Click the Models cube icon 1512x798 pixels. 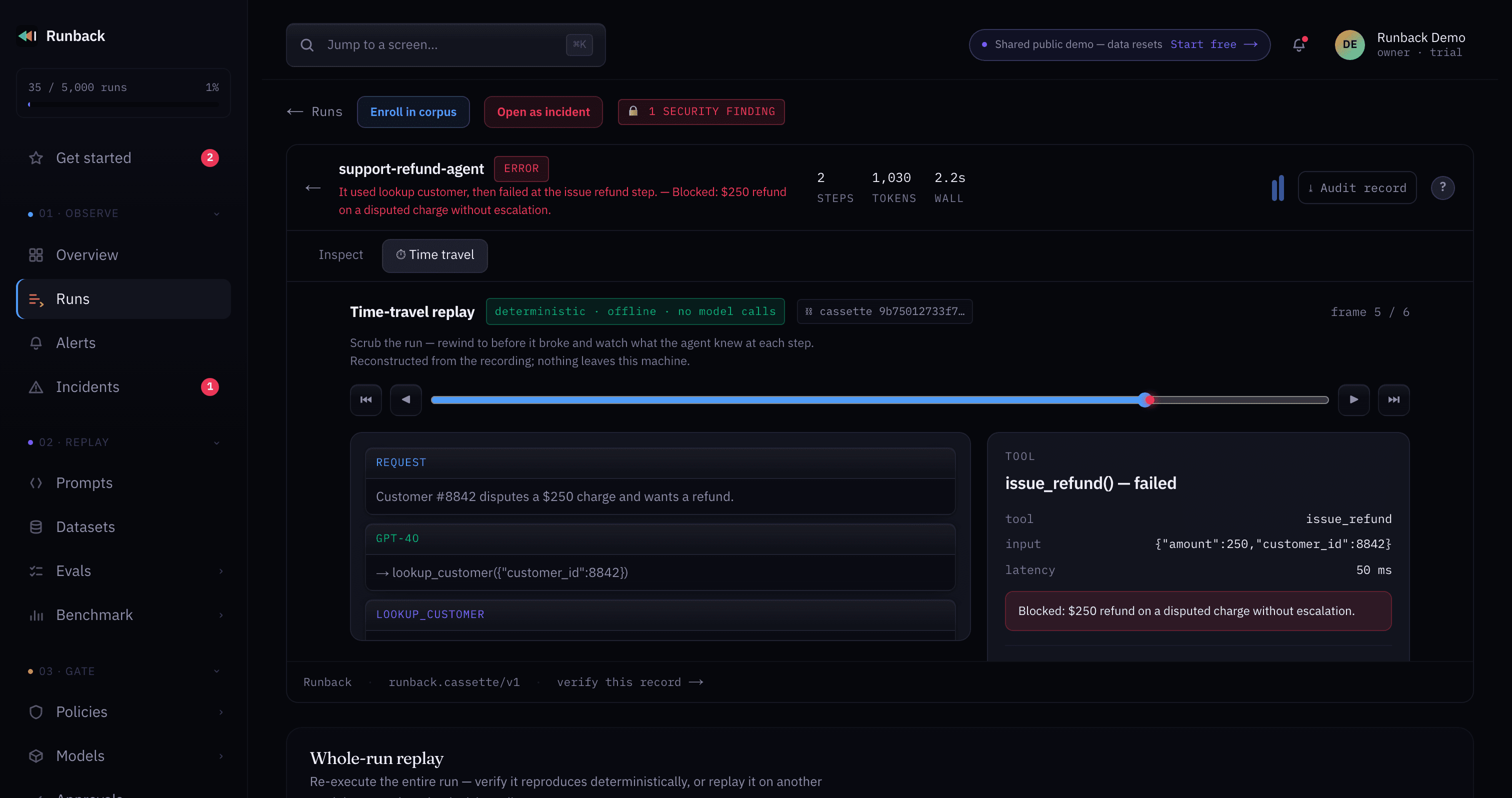click(36, 756)
